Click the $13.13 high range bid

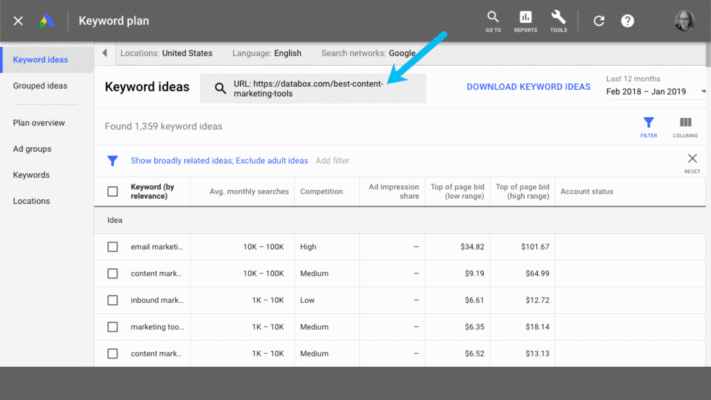tap(537, 354)
